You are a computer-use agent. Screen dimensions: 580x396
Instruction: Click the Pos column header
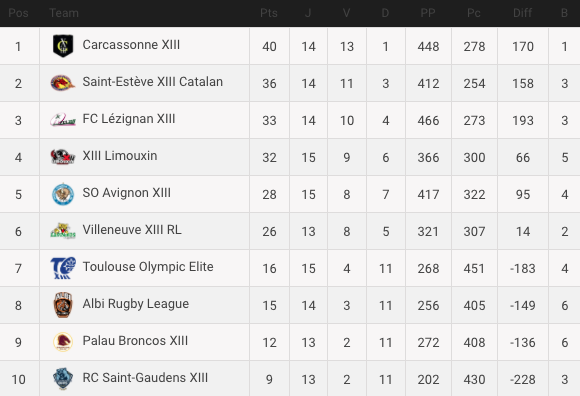tap(18, 13)
